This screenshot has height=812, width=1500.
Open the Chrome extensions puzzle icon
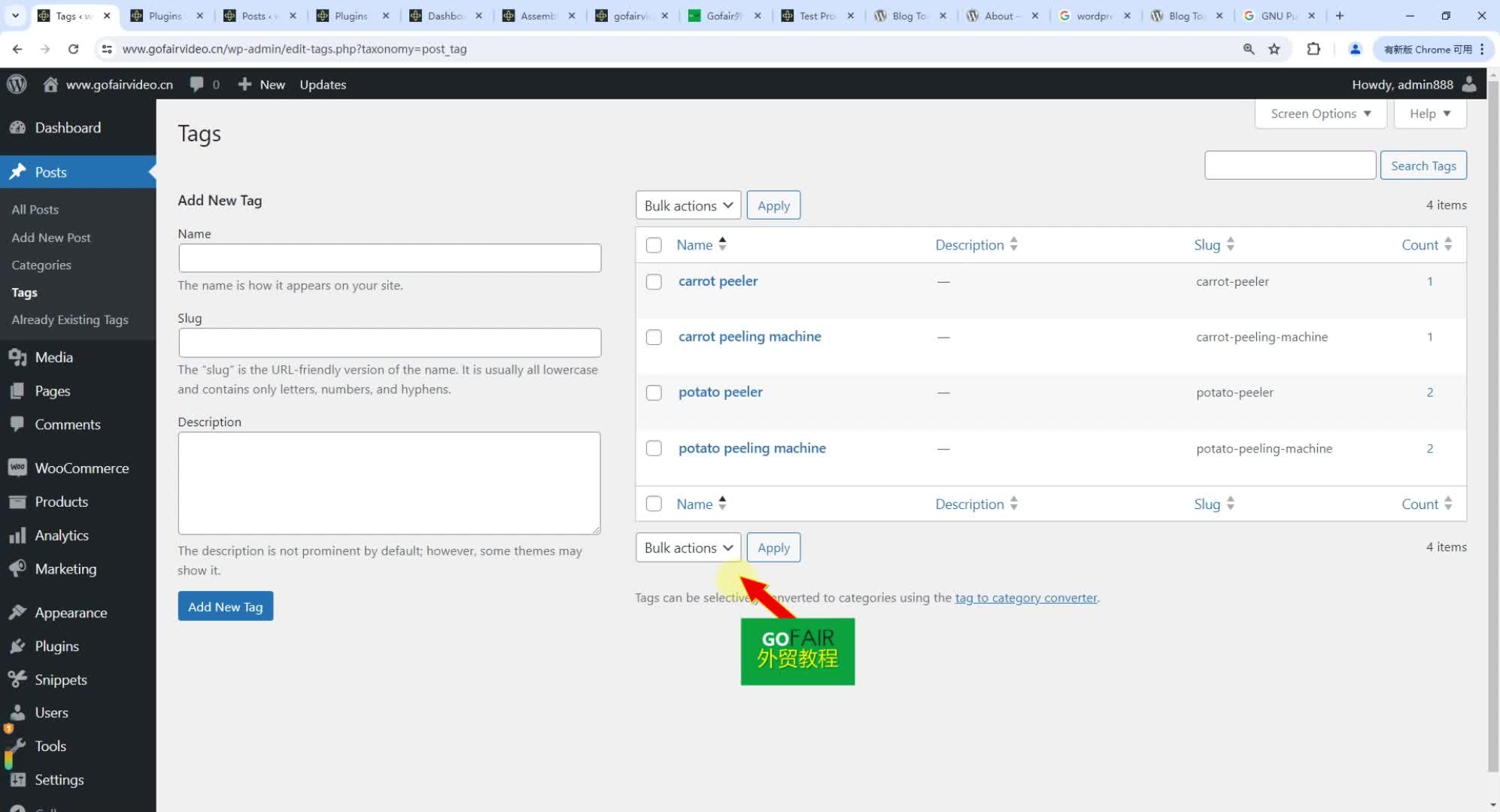click(1313, 49)
